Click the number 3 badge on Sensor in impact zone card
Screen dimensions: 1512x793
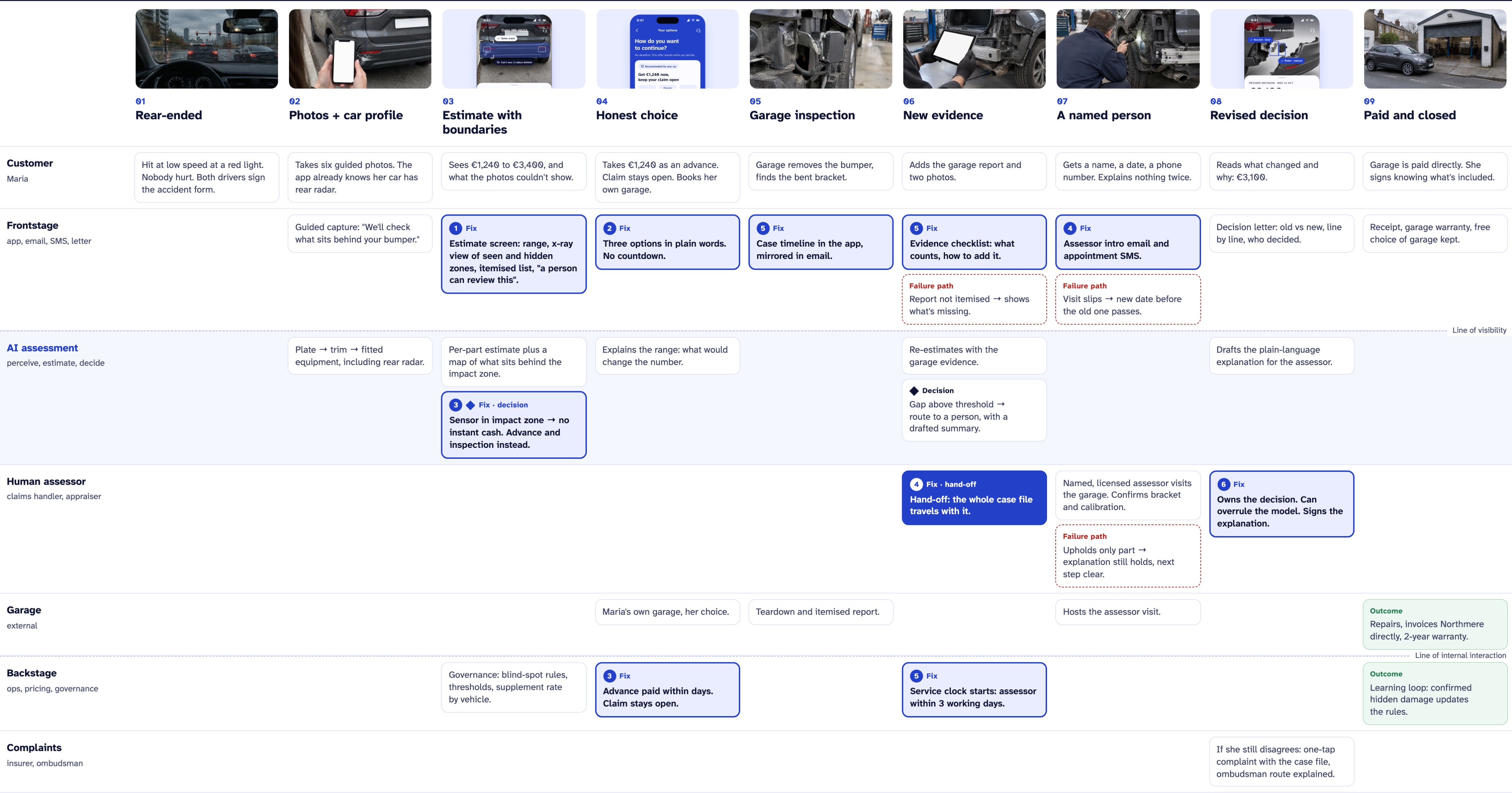click(455, 405)
